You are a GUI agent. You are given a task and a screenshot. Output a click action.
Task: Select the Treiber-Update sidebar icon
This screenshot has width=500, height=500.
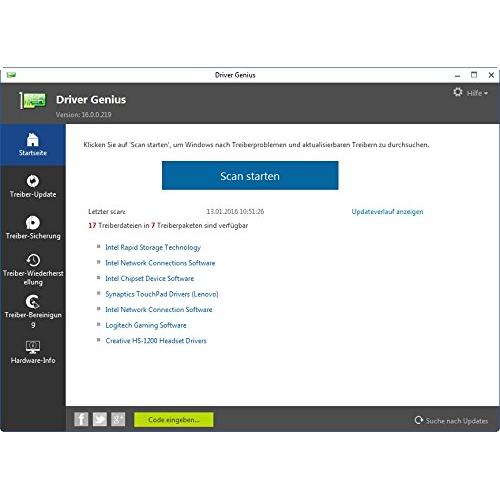coord(33,181)
